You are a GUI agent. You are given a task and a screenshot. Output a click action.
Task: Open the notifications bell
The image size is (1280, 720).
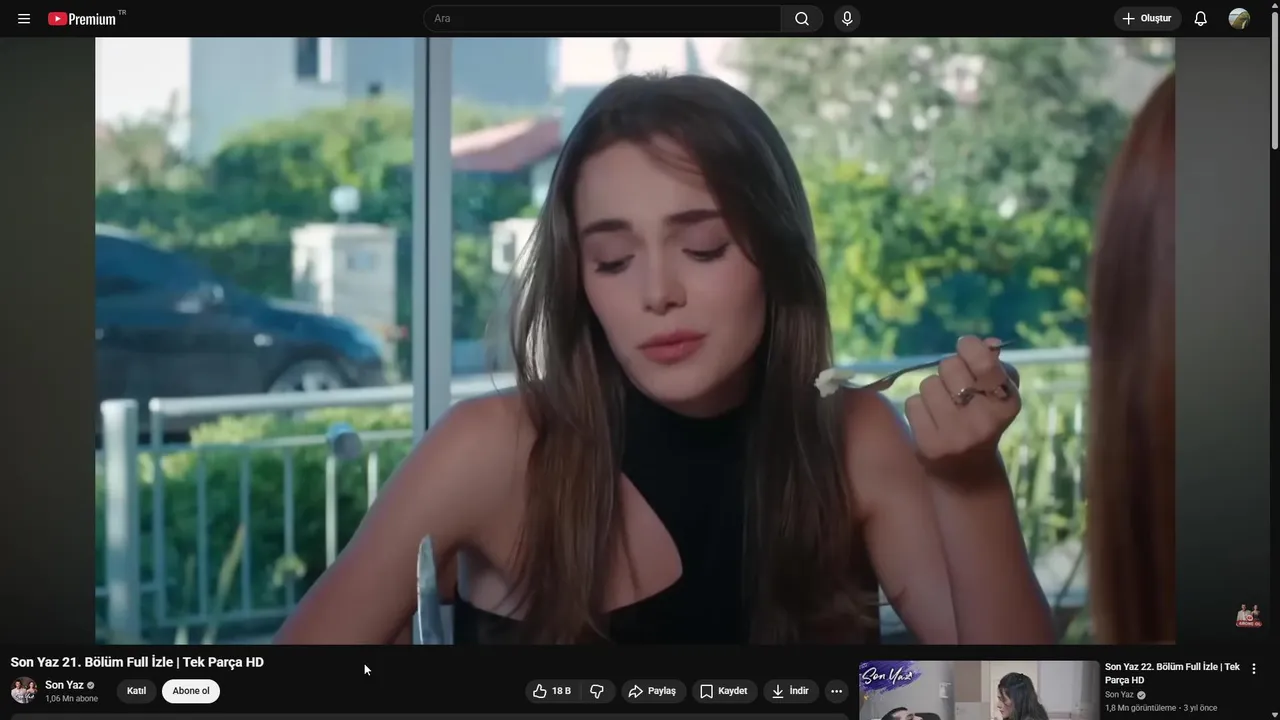(x=1201, y=19)
